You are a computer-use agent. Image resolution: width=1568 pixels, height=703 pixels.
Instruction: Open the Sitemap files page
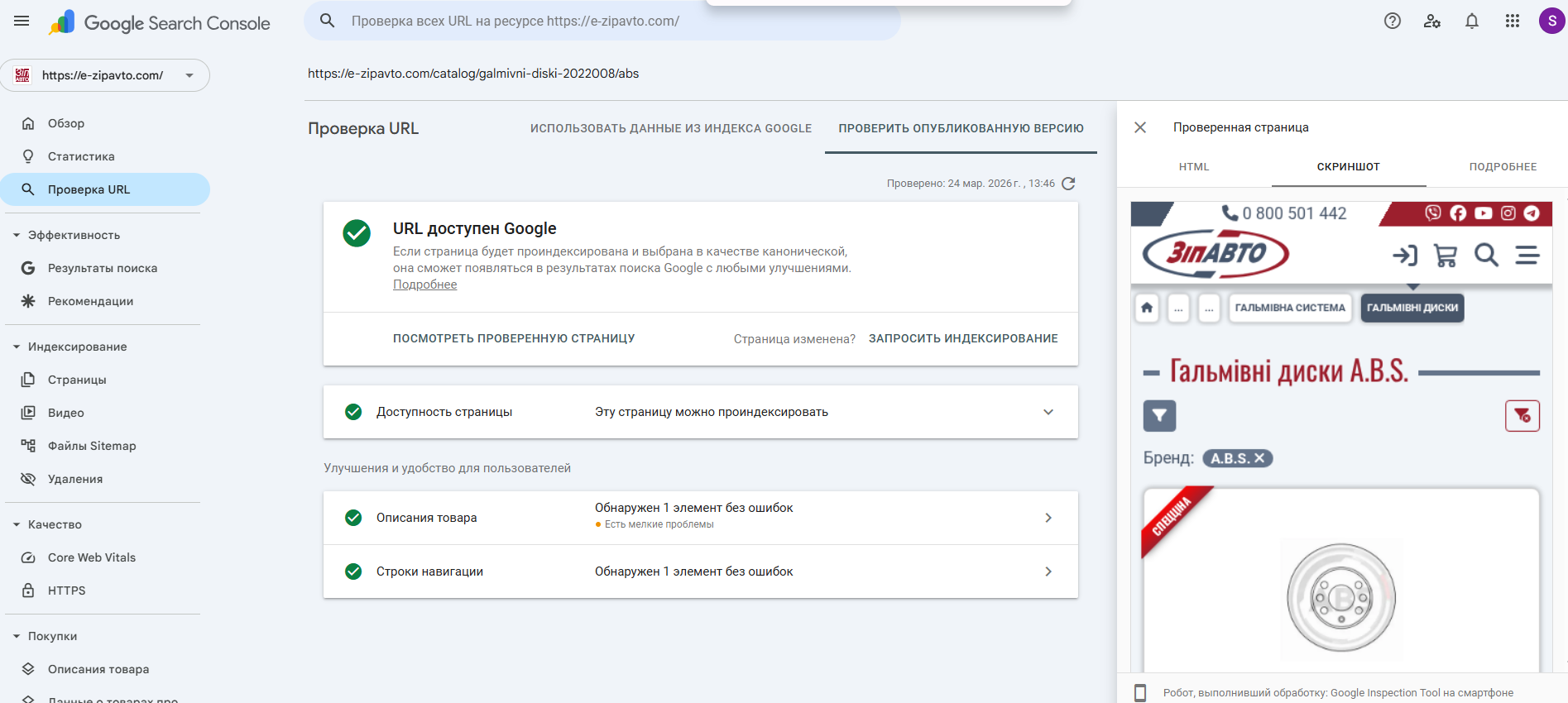coord(92,446)
